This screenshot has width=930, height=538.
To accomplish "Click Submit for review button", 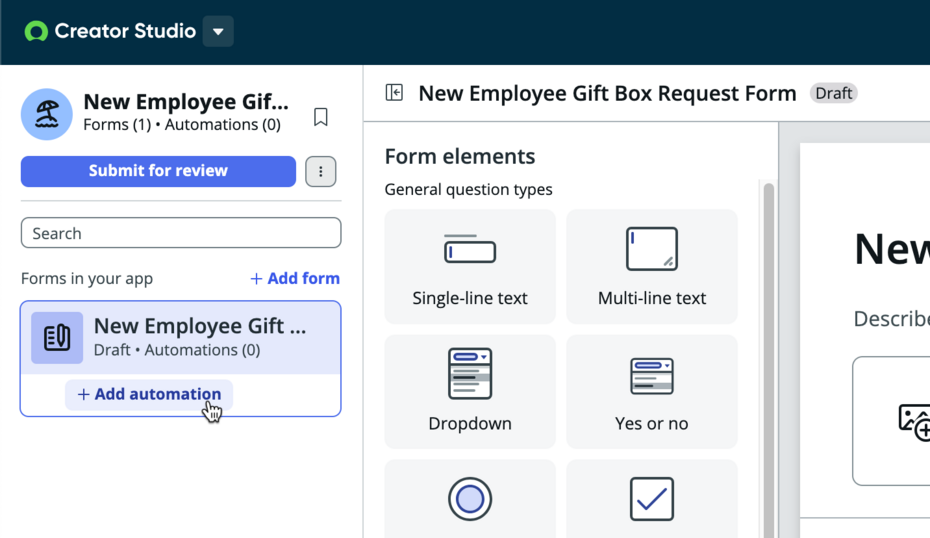I will tap(158, 171).
